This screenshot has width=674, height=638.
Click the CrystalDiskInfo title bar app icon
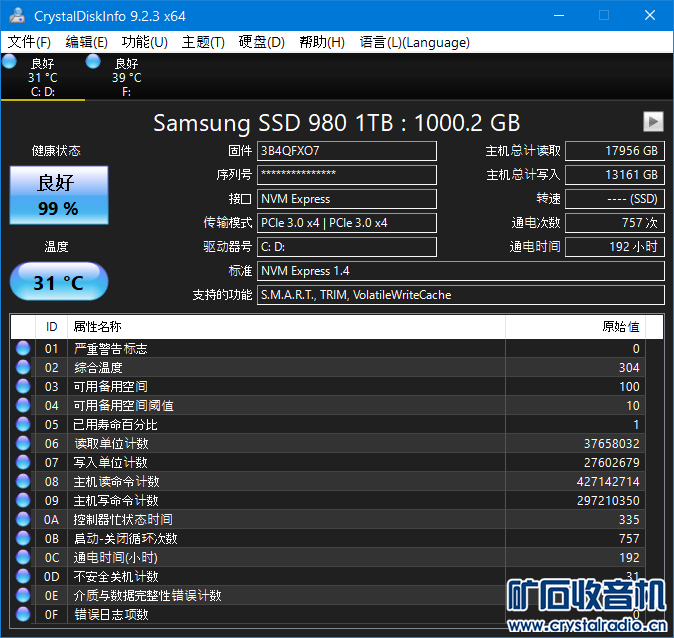[x=17, y=15]
